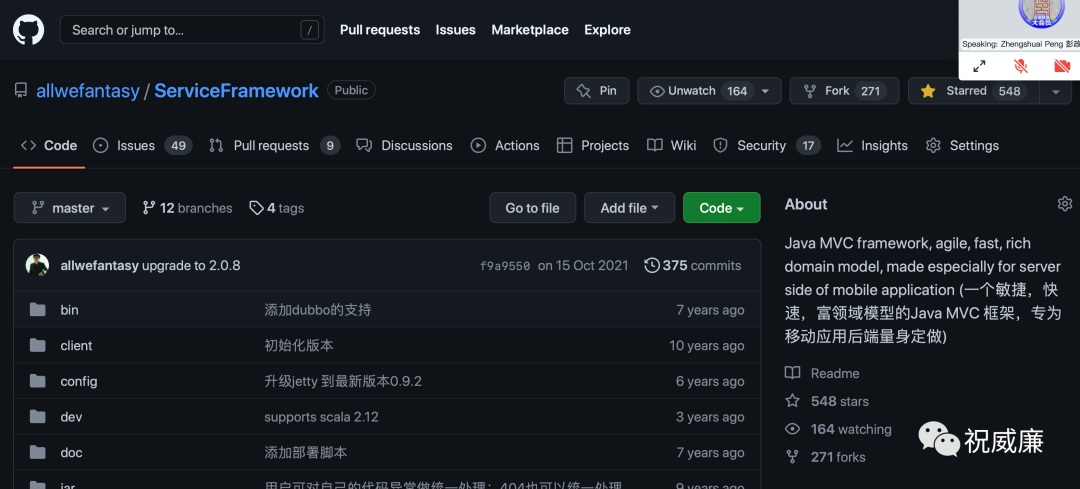Open the Insights tab
This screenshot has width=1080, height=489.
pyautogui.click(x=872, y=145)
